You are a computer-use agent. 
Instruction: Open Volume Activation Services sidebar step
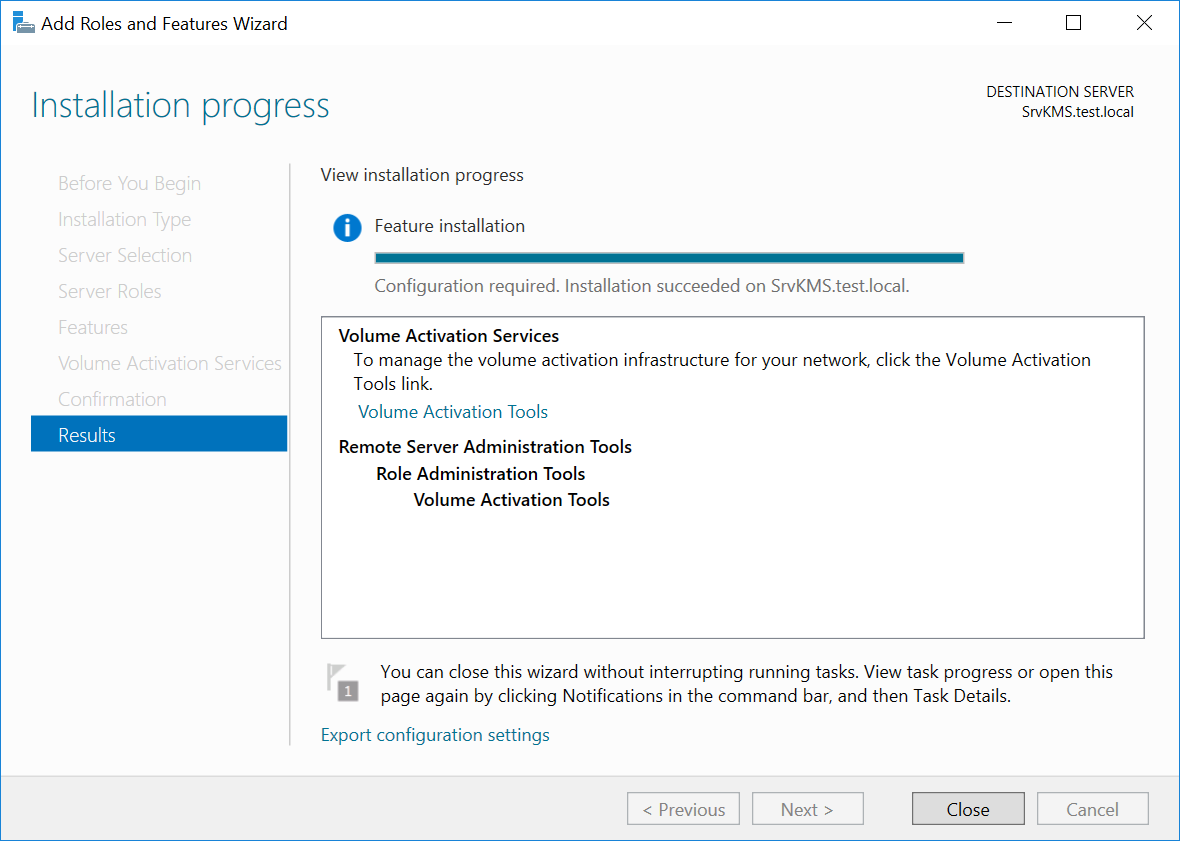pyautogui.click(x=170, y=363)
